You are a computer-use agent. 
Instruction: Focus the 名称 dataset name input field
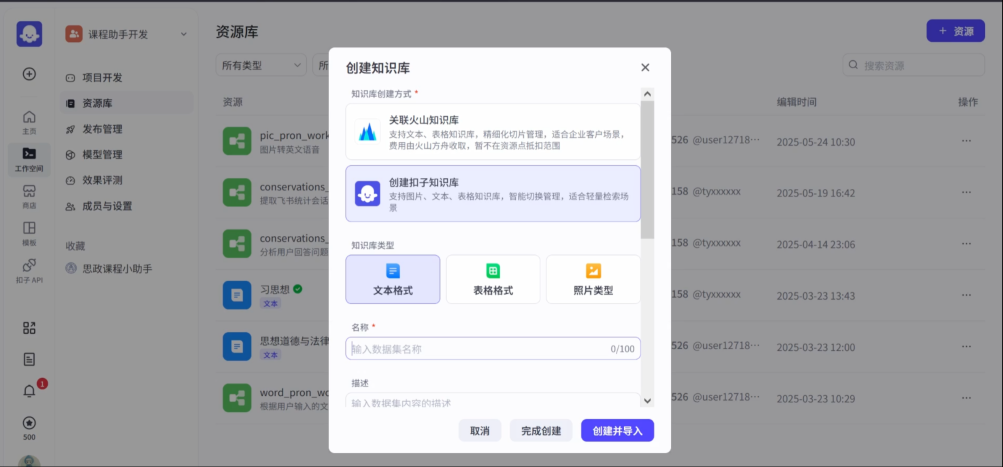pos(480,349)
